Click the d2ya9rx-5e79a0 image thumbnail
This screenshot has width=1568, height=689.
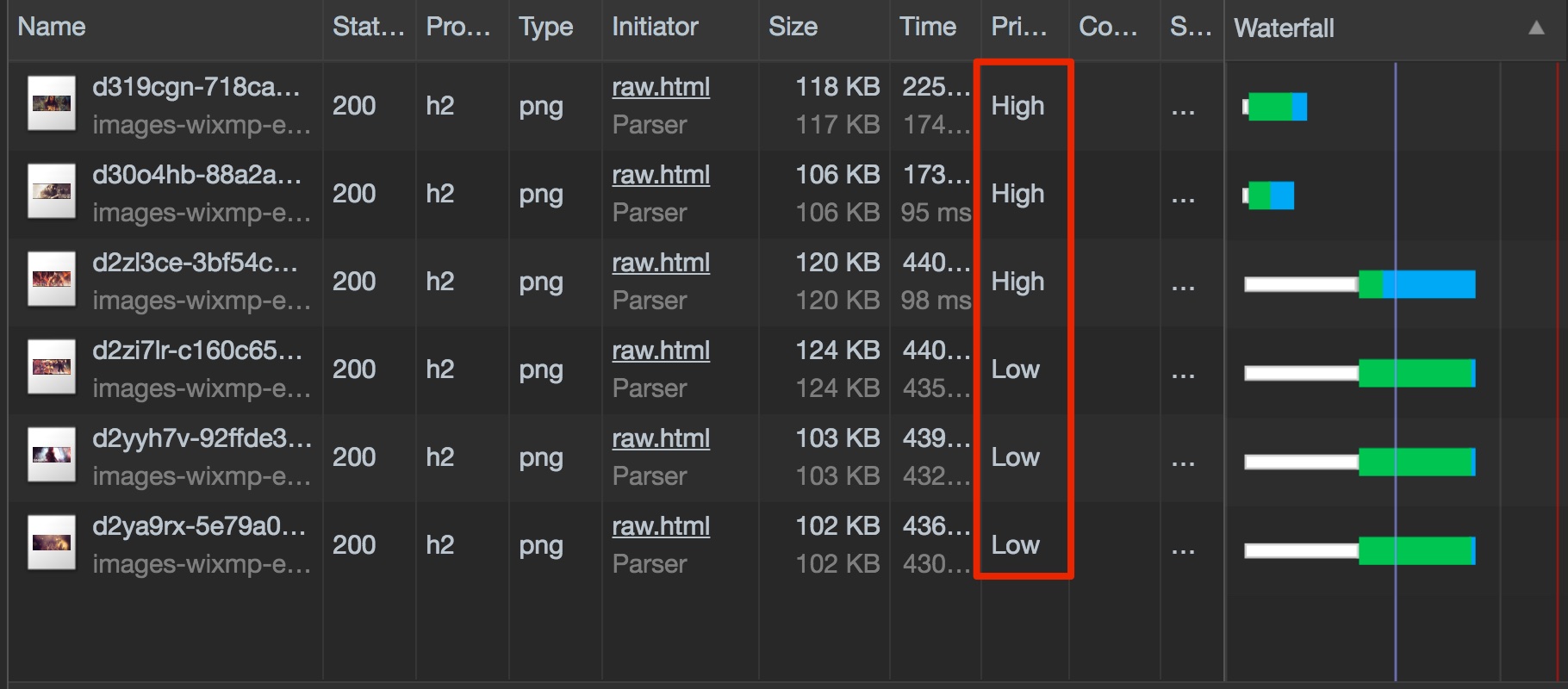(x=51, y=543)
